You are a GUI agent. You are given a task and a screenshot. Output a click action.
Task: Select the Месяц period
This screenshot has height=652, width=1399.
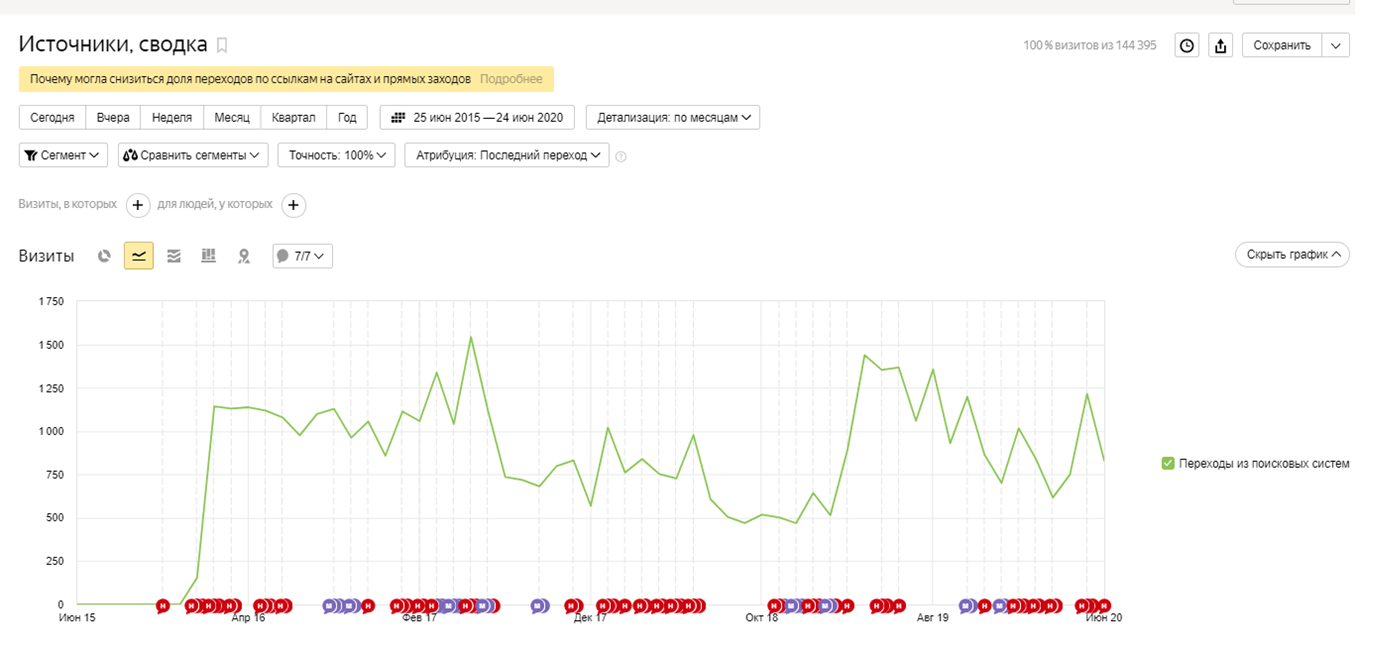232,117
